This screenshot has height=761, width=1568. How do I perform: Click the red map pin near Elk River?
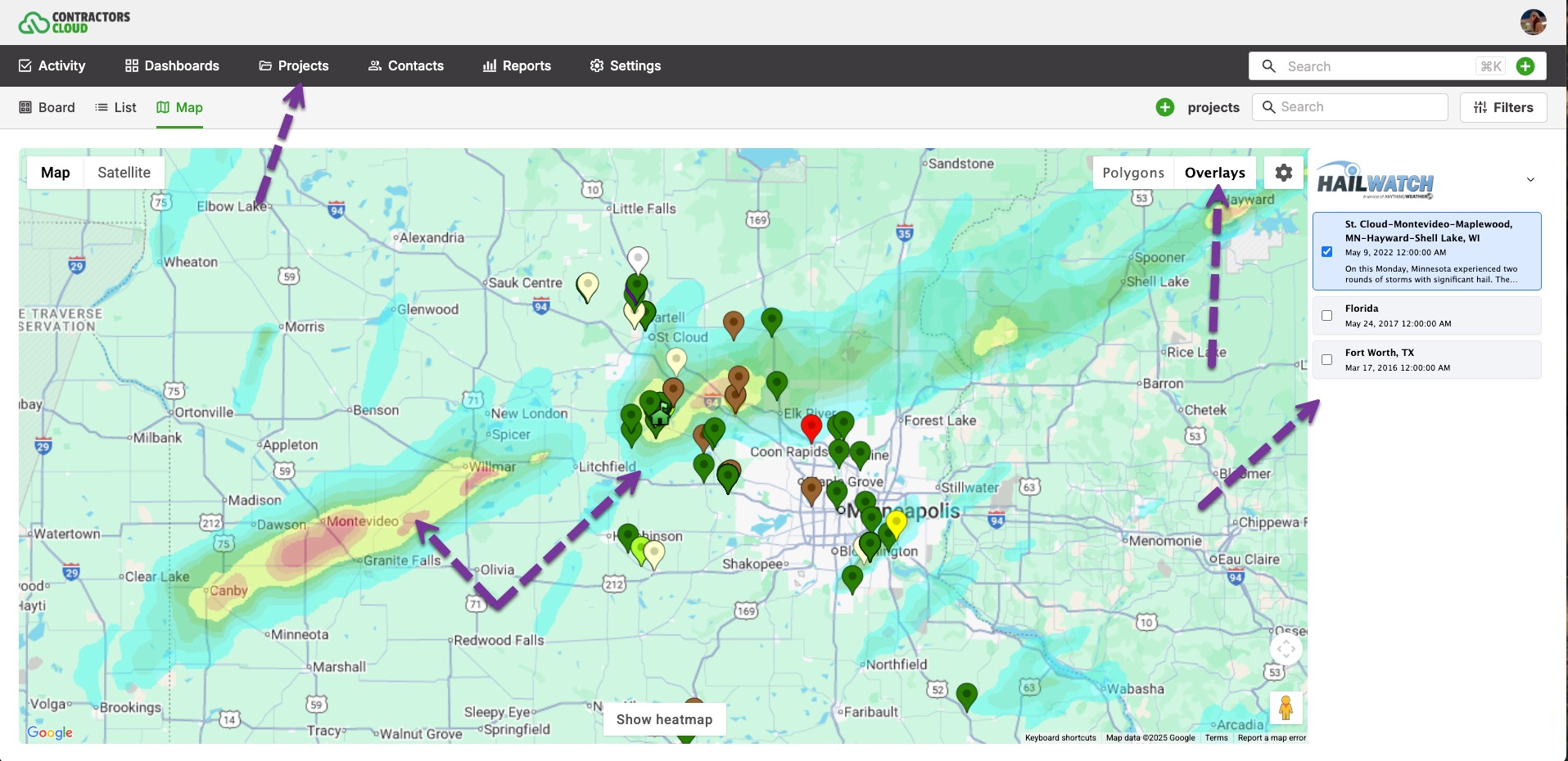click(811, 427)
